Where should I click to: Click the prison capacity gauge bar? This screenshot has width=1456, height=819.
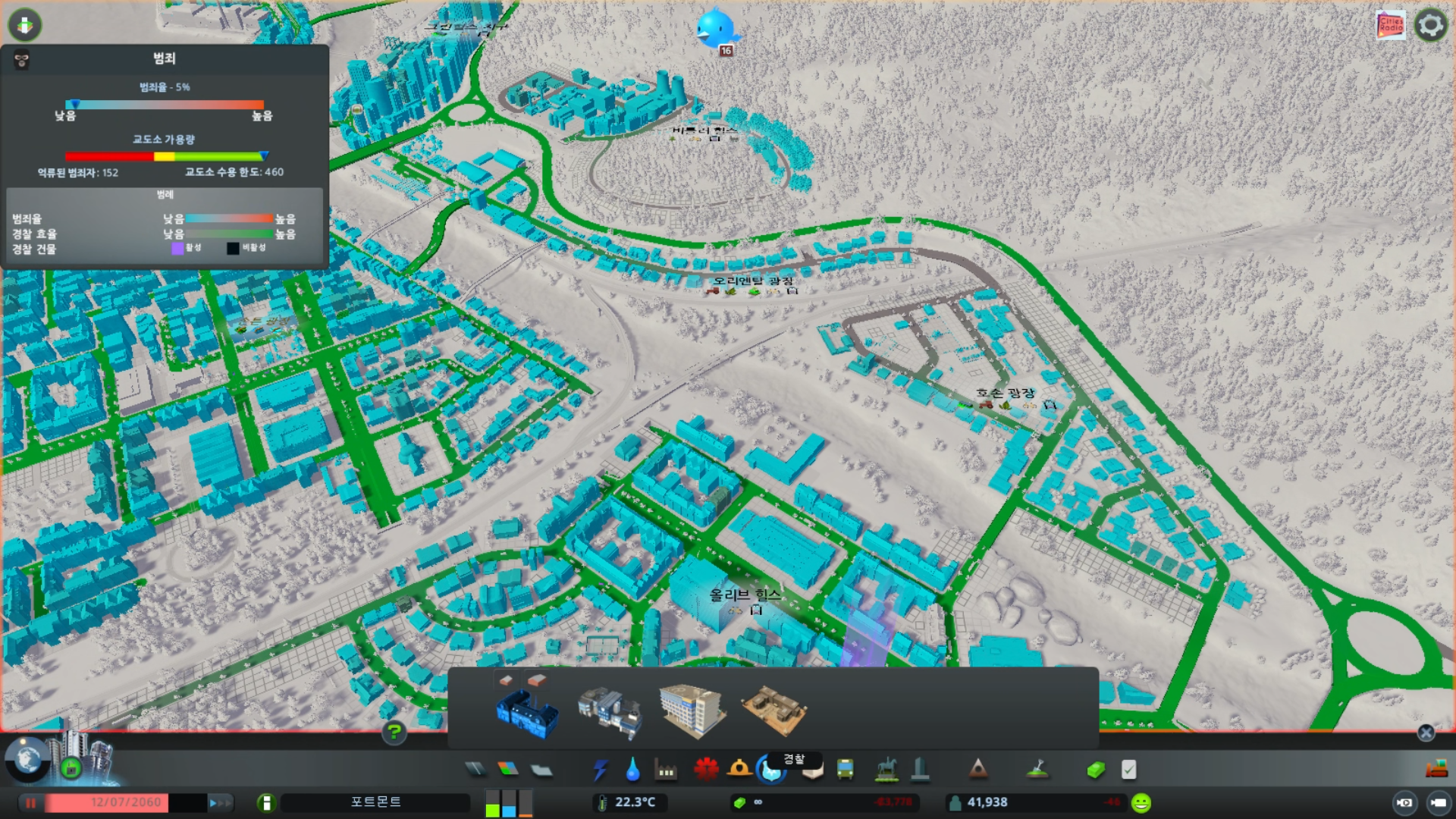pyautogui.click(x=166, y=156)
